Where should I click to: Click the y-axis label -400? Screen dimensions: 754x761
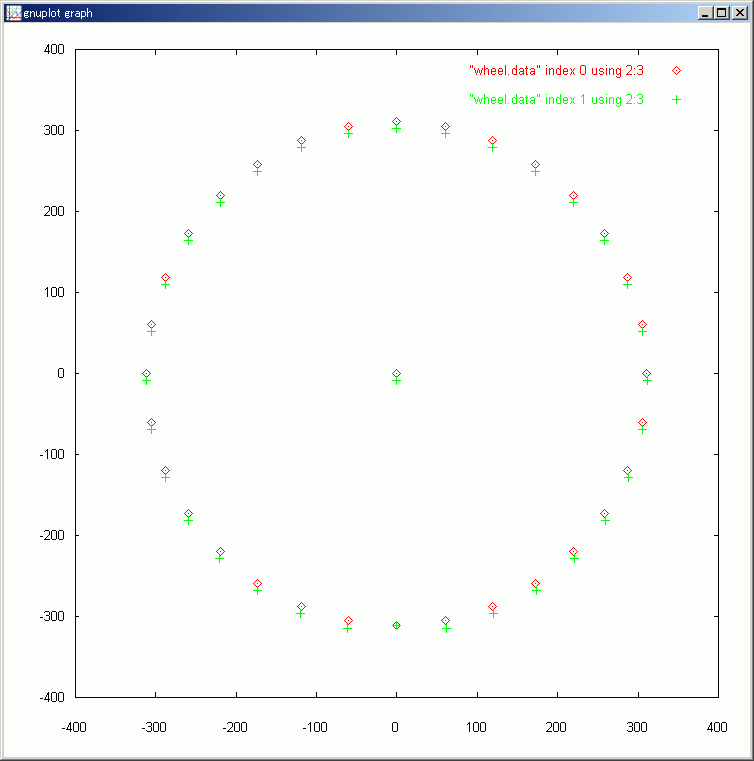pos(52,697)
